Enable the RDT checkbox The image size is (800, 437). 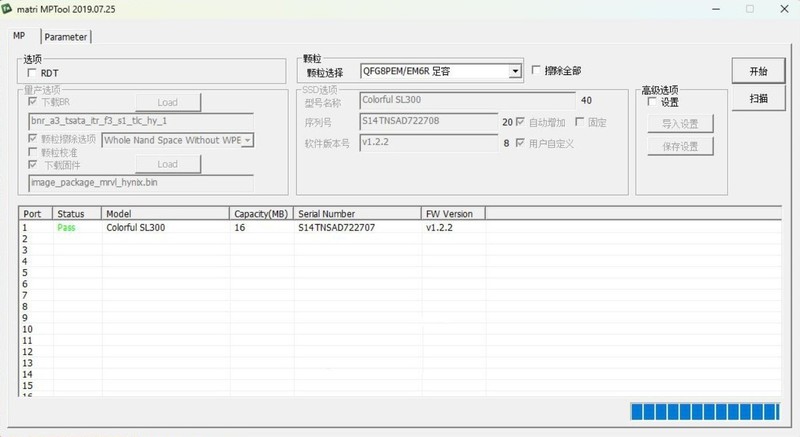[32, 72]
